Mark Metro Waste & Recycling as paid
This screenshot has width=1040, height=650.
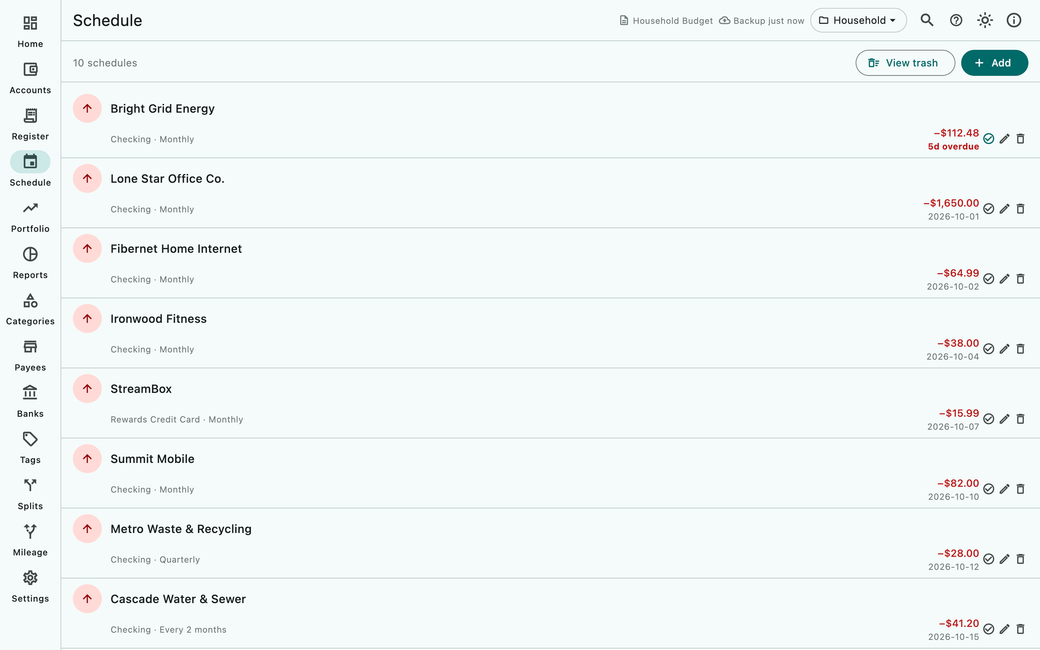tap(988, 559)
